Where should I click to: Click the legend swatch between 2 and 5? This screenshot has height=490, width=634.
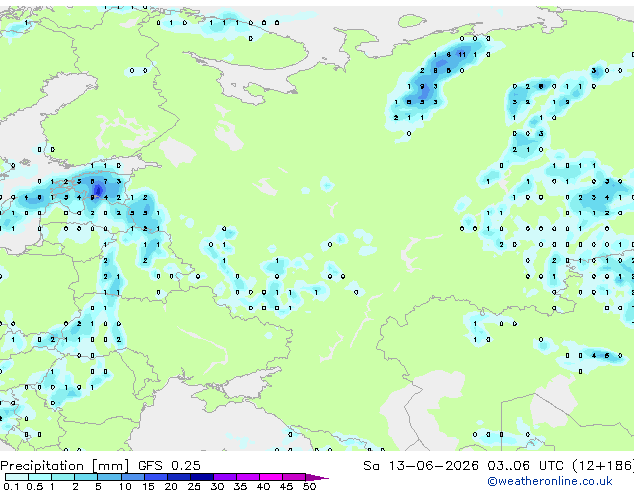coord(86,477)
